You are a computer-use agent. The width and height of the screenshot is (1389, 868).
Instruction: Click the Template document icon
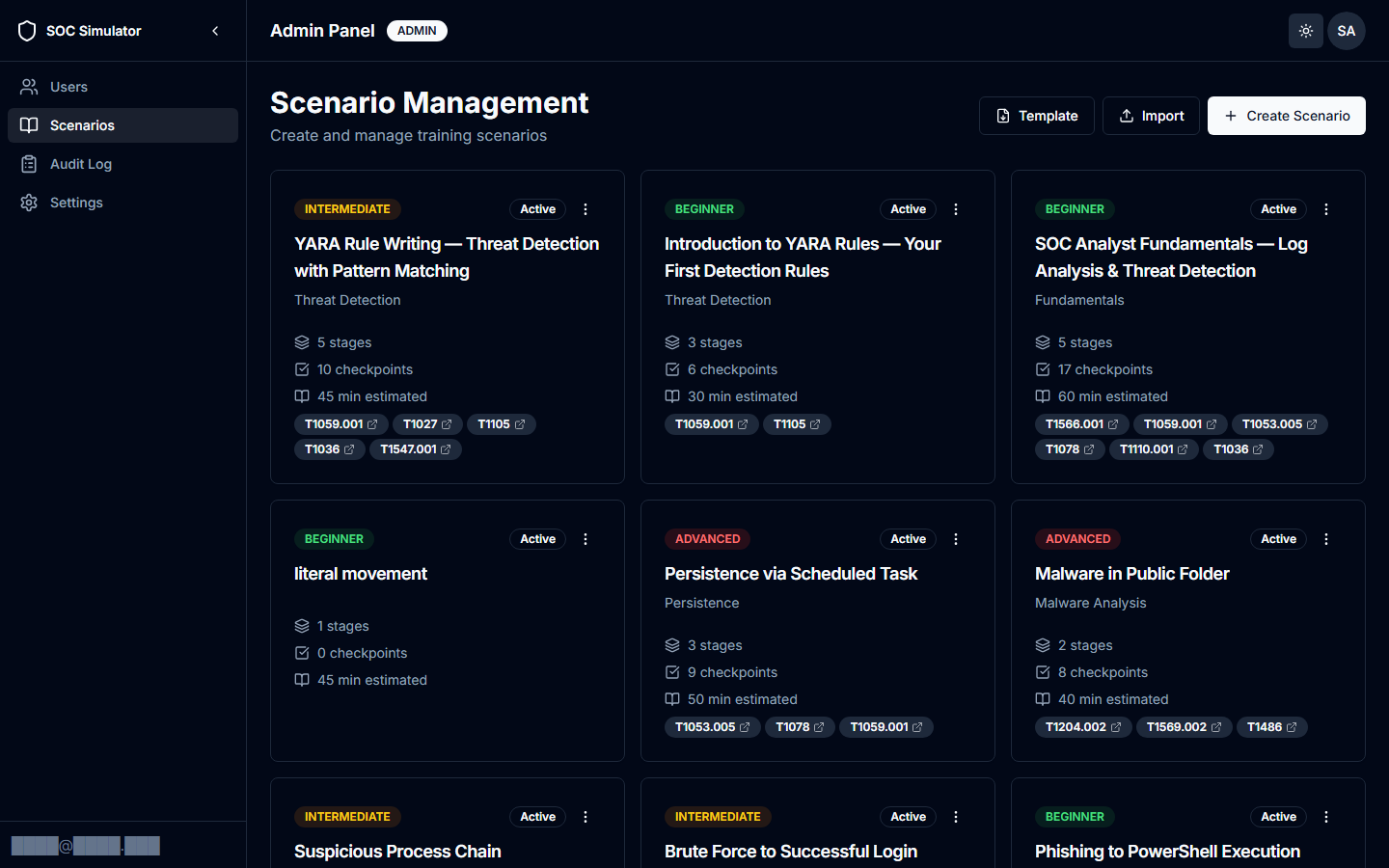[1005, 115]
